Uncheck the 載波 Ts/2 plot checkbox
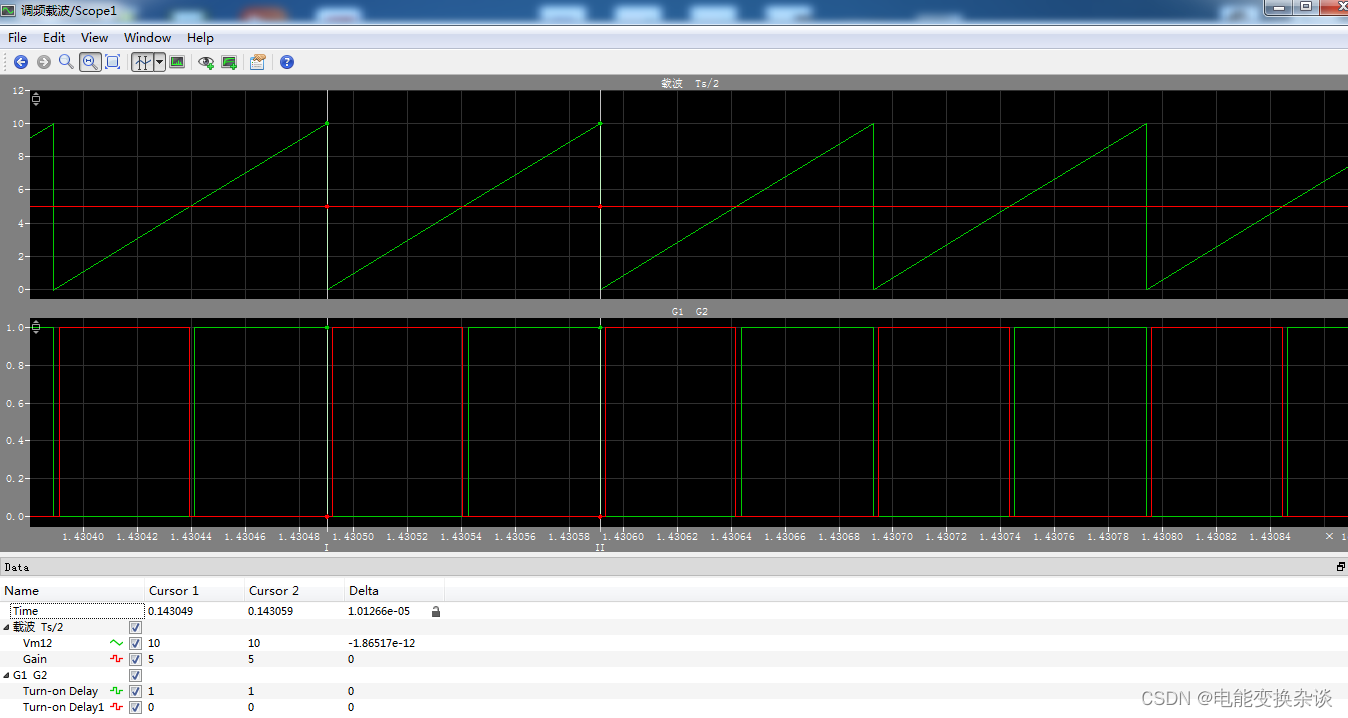This screenshot has height=718, width=1348. [135, 627]
